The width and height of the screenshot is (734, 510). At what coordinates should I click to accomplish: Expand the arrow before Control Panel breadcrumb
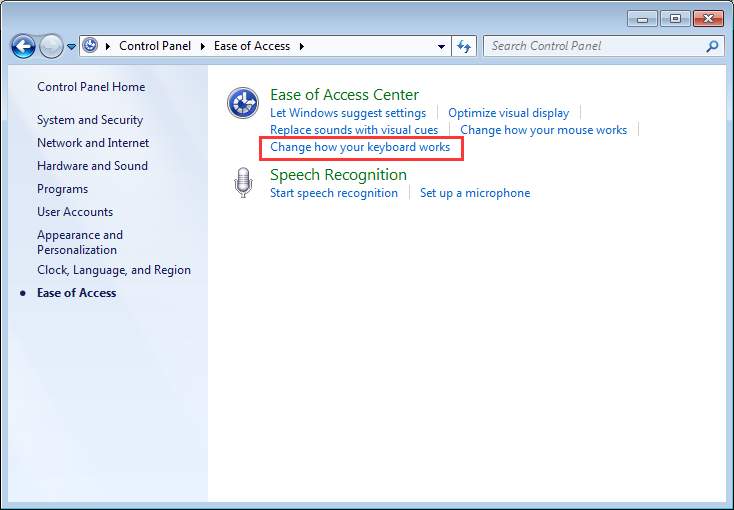(108, 46)
